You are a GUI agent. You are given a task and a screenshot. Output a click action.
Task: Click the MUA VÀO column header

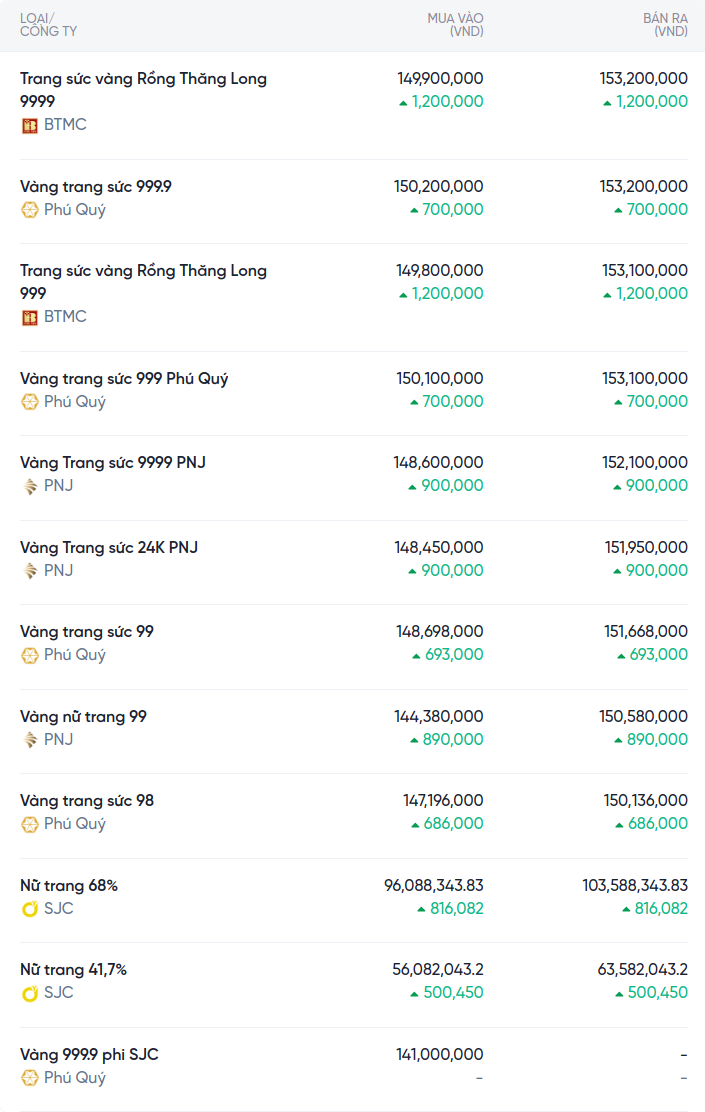tap(455, 25)
